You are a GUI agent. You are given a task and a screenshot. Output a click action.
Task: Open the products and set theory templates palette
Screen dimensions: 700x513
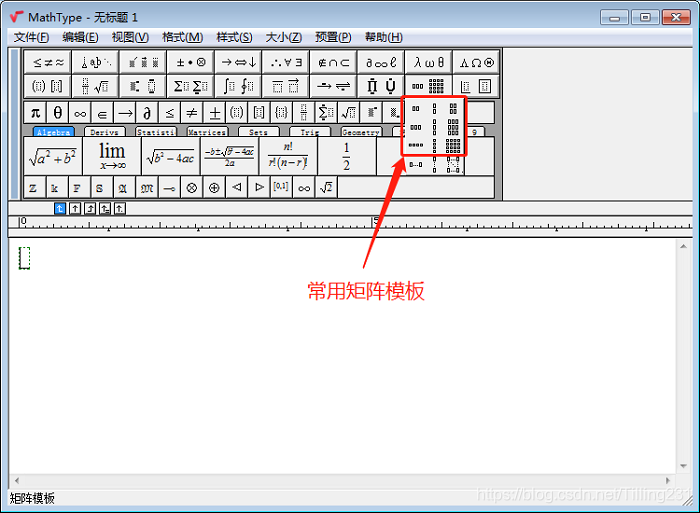pyautogui.click(x=381, y=86)
